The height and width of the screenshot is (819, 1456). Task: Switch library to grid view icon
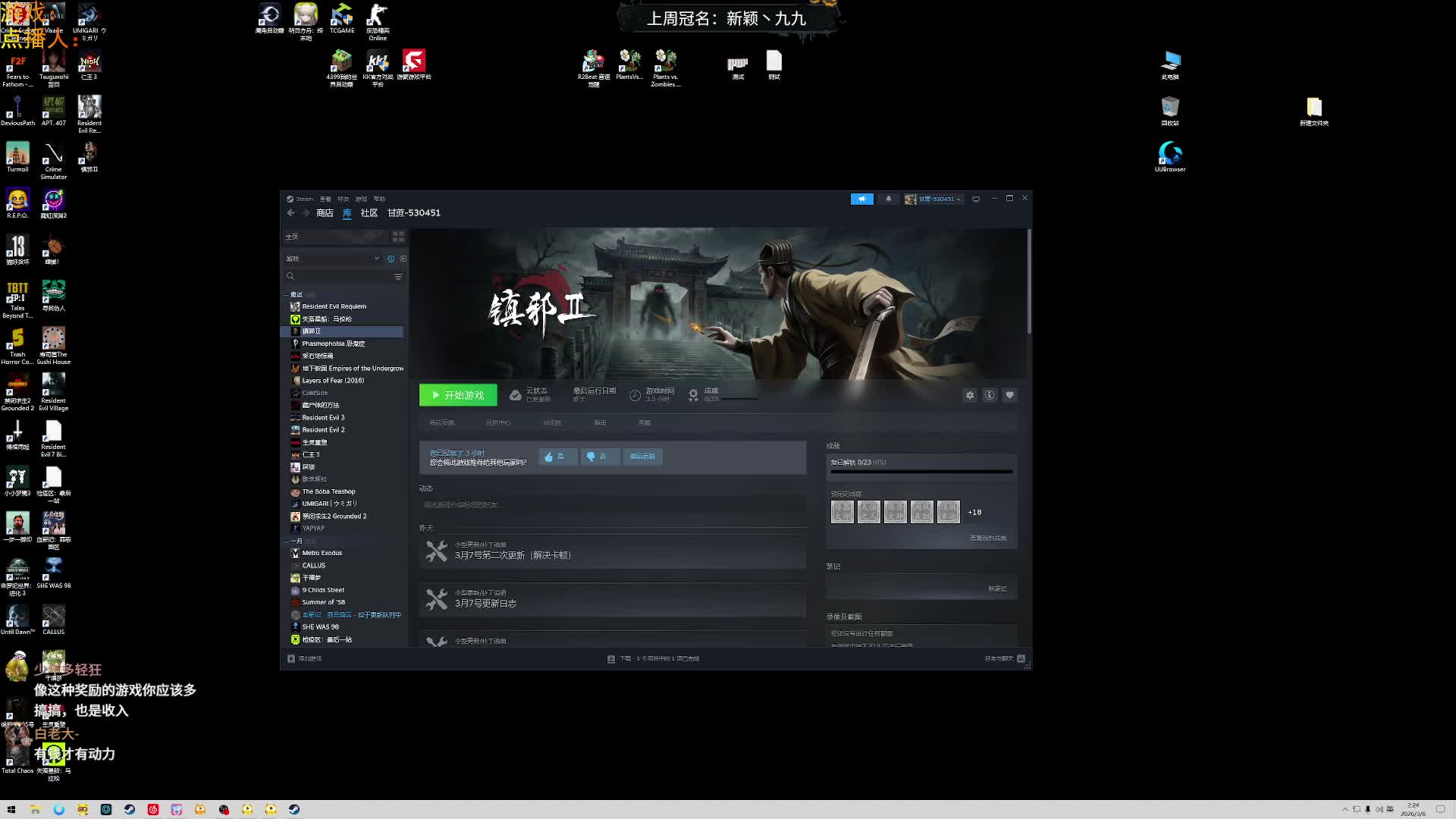coord(398,237)
